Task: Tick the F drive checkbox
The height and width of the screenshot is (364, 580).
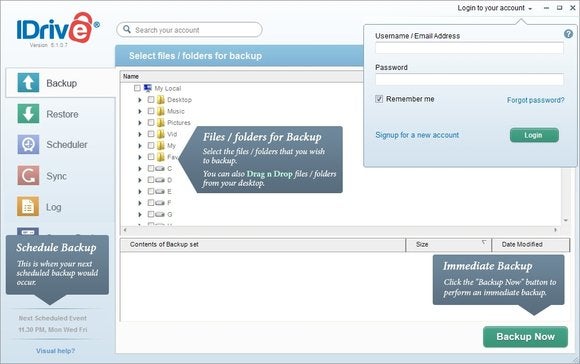Action: click(151, 203)
